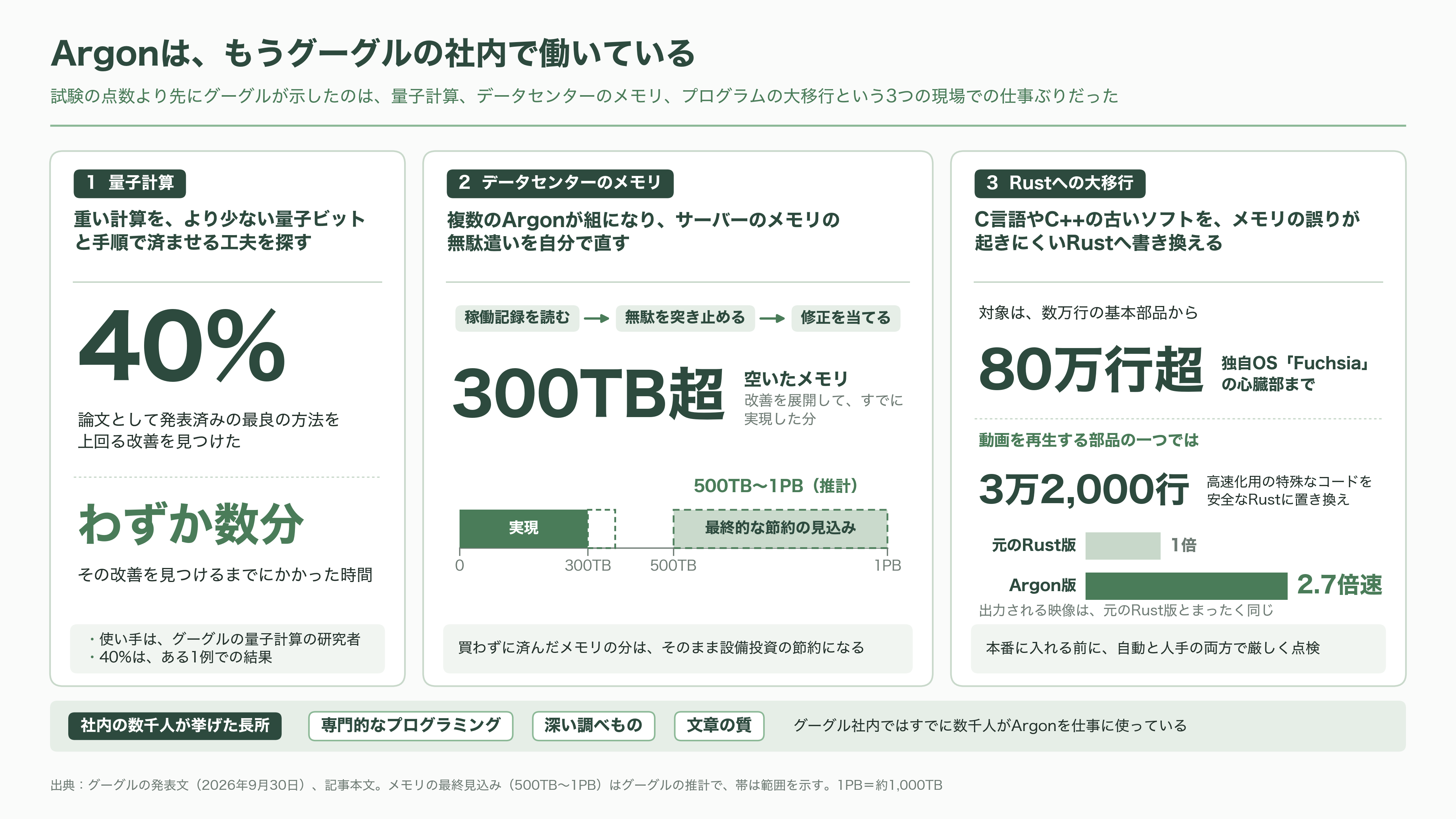The width and height of the screenshot is (1456, 819).
Task: Click the '3 Rustへの大移行' badge
Action: 1059,183
